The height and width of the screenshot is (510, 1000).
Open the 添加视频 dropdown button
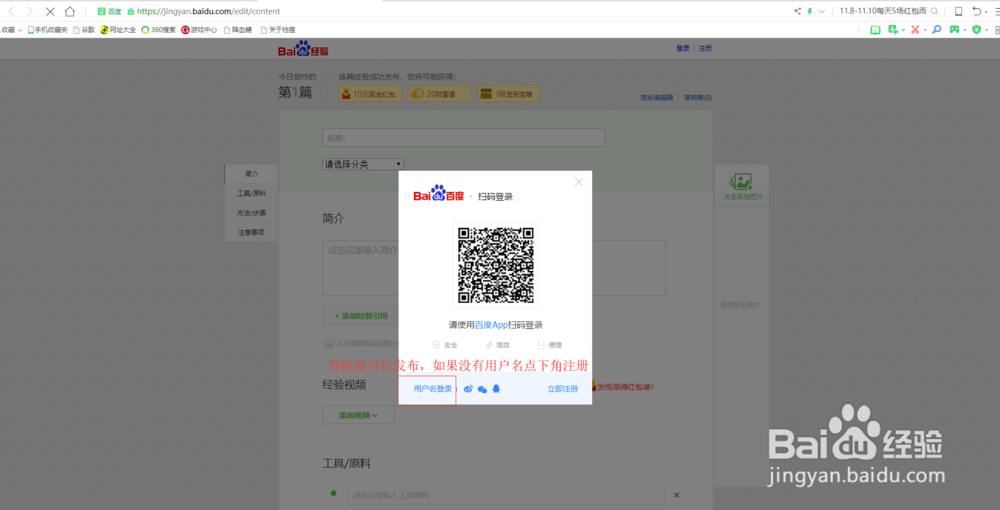[358, 415]
